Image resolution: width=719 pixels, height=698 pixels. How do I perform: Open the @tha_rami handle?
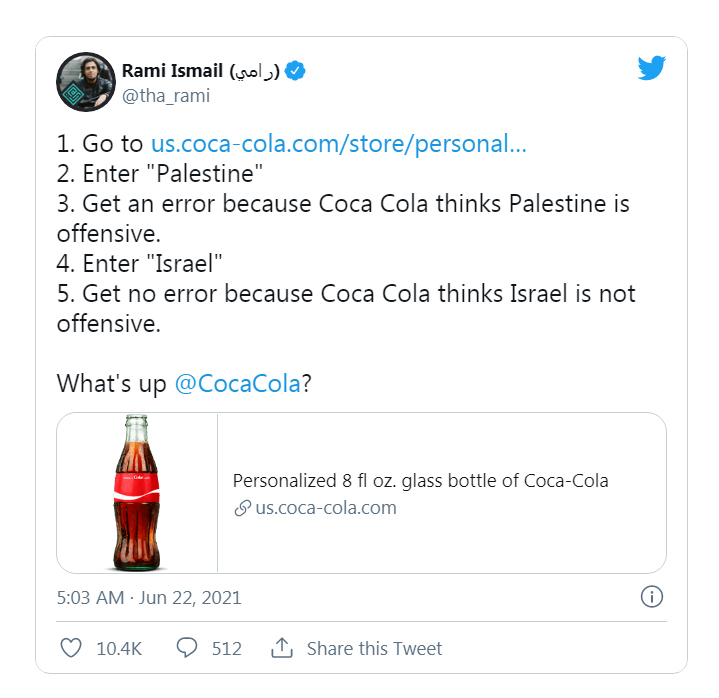[166, 96]
